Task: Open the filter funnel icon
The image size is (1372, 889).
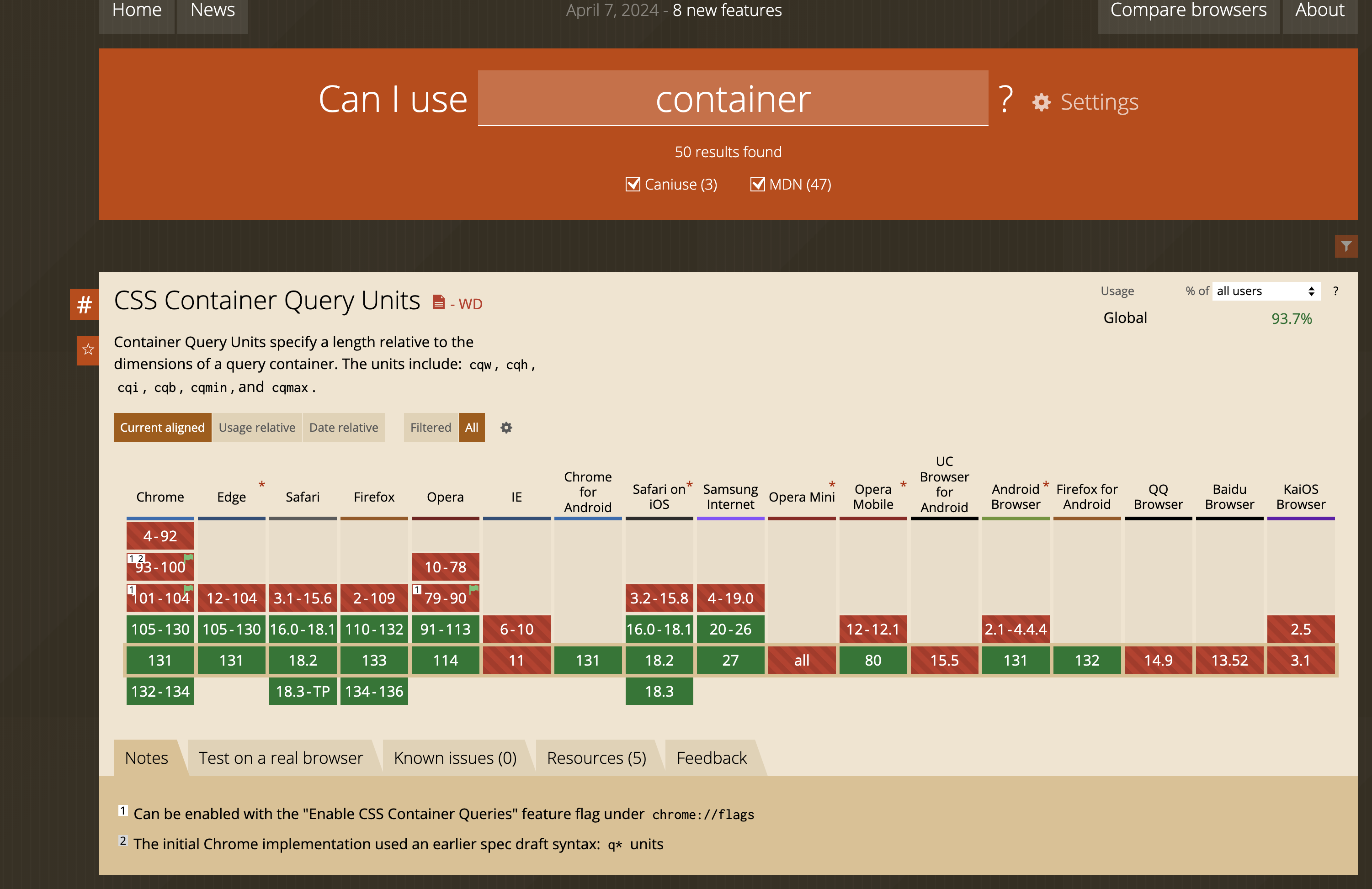Action: click(x=1345, y=246)
